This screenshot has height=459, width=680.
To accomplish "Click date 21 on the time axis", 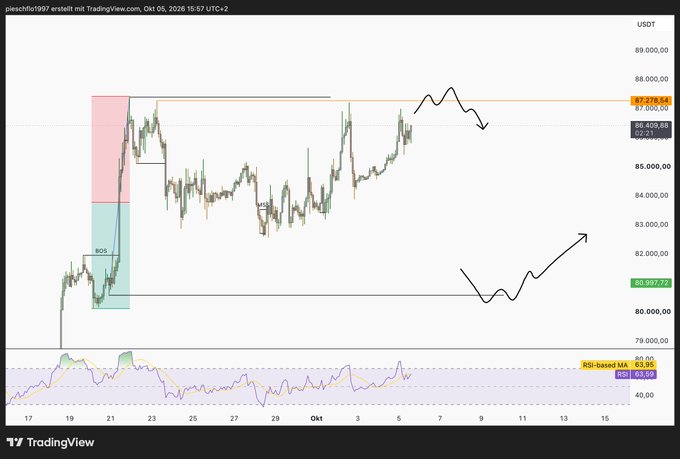I will [111, 419].
